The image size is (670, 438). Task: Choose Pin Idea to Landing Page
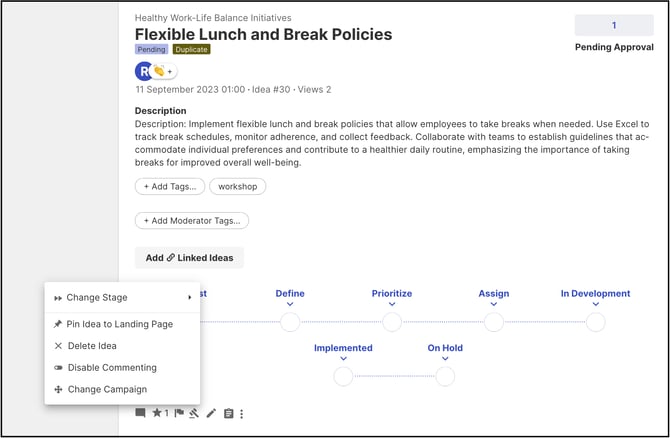point(119,324)
